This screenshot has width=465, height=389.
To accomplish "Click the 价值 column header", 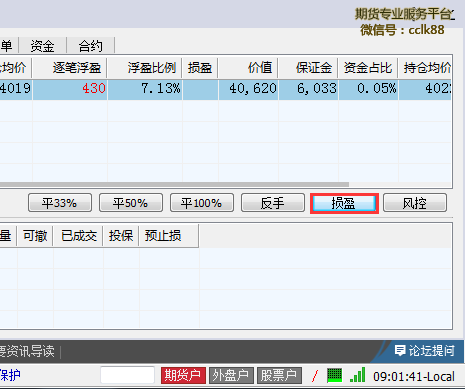I will [248, 68].
